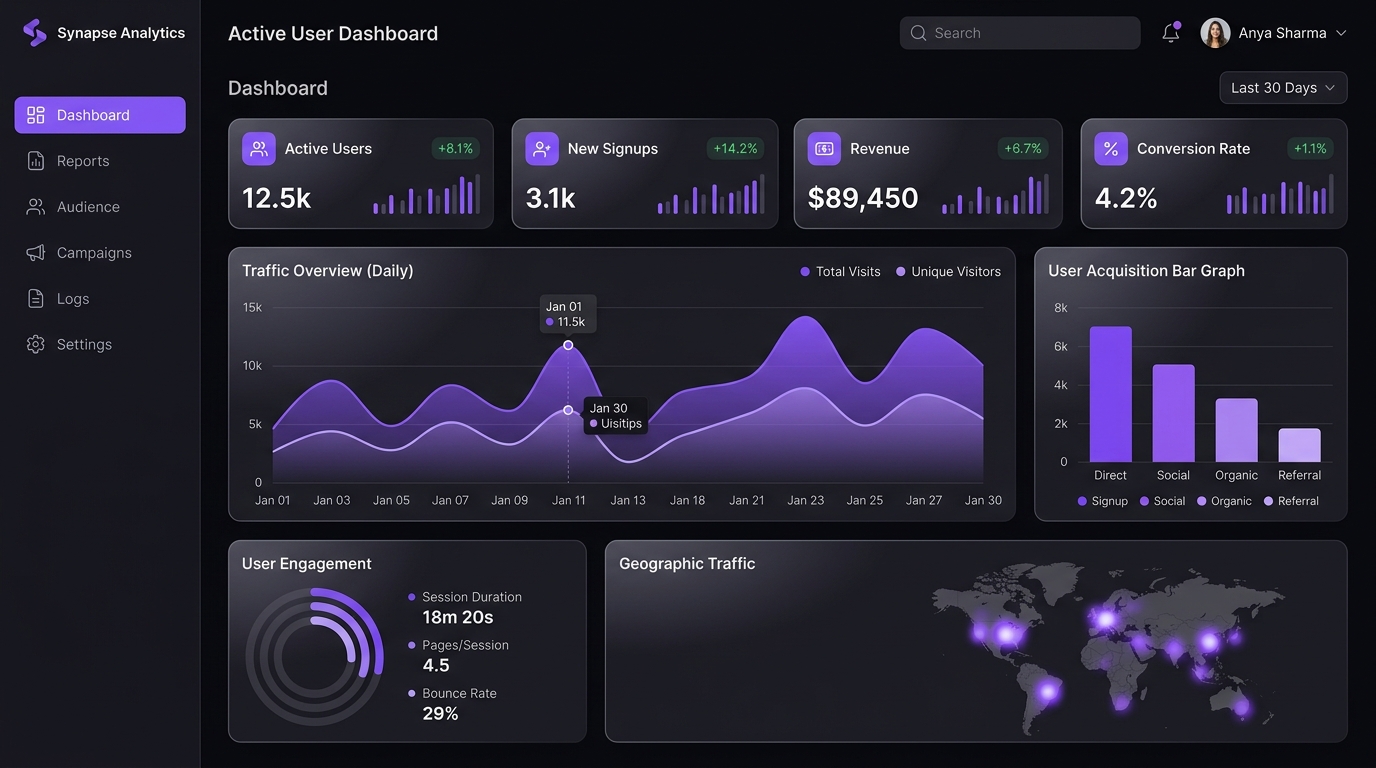Click inside the Search field
This screenshot has width=1376, height=768.
1020,33
